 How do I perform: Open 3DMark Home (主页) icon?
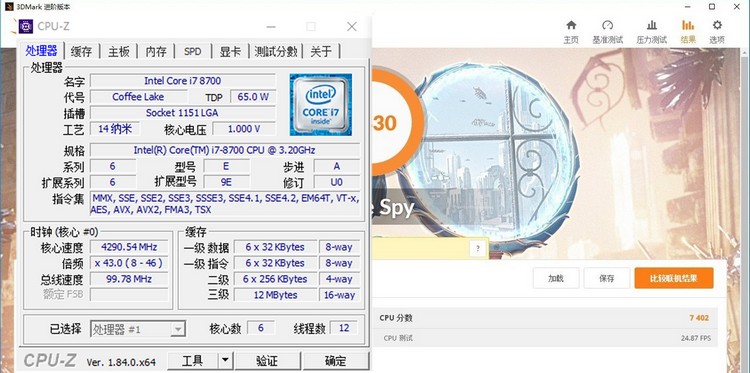[571, 25]
